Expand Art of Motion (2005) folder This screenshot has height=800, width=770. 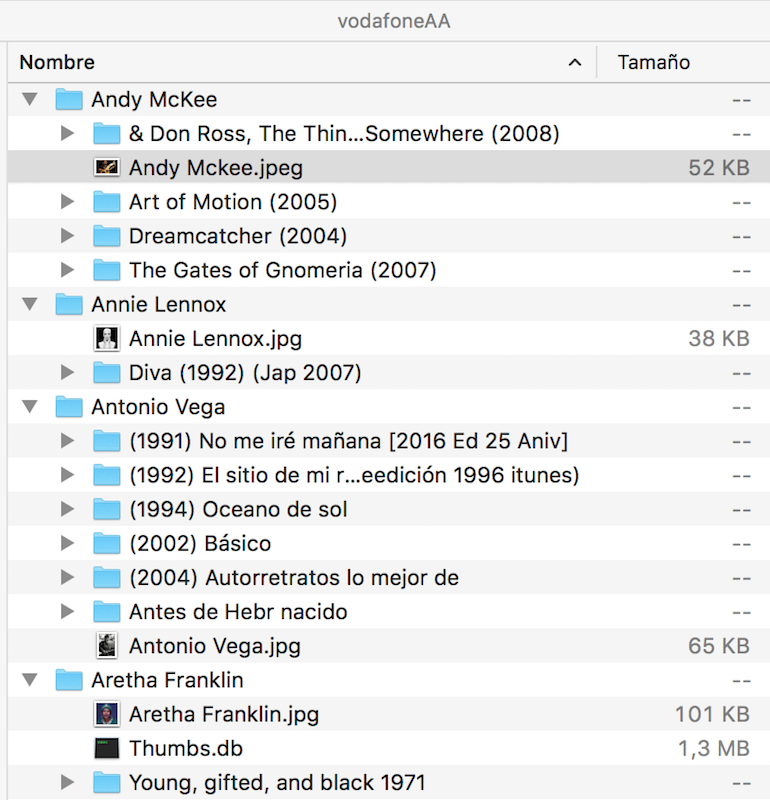coord(67,202)
